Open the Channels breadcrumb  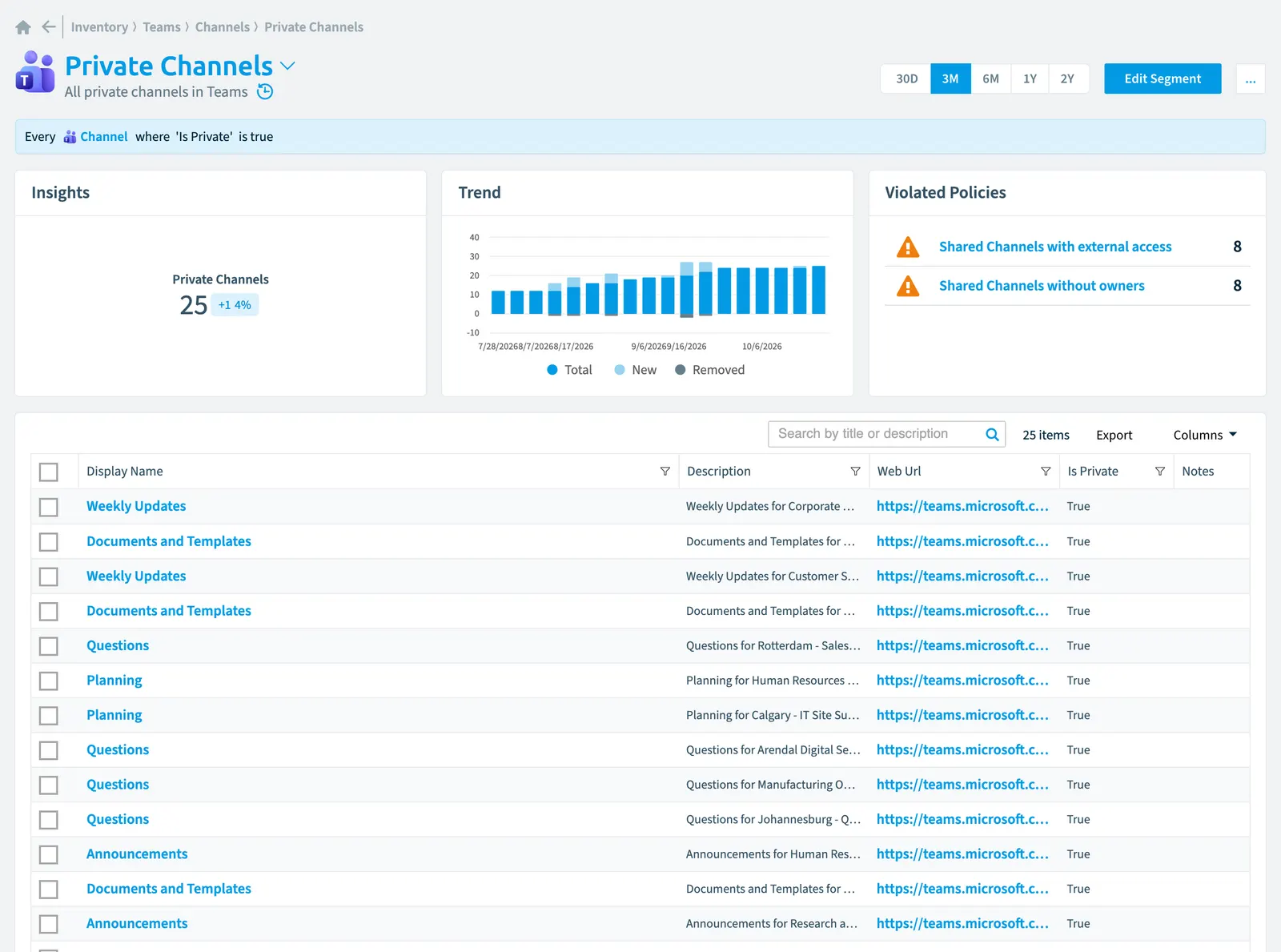coord(223,27)
